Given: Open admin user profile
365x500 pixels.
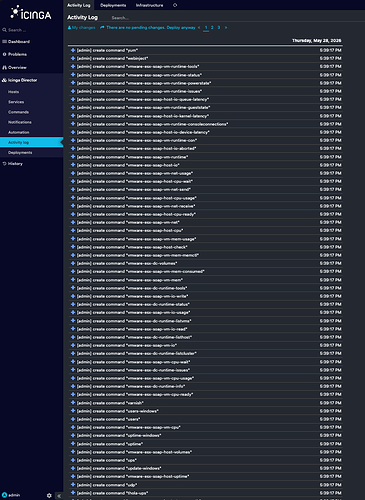Looking at the screenshot, I should pos(11,495).
